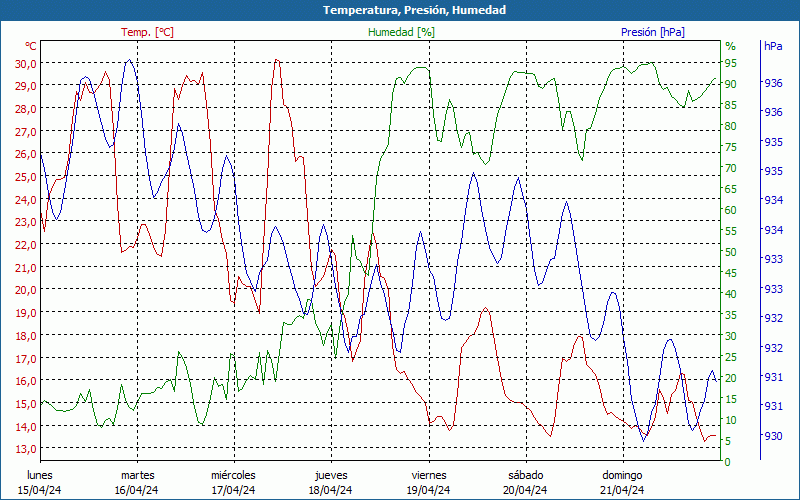Click the 'martes' day label
800x500 pixels.
point(137,476)
